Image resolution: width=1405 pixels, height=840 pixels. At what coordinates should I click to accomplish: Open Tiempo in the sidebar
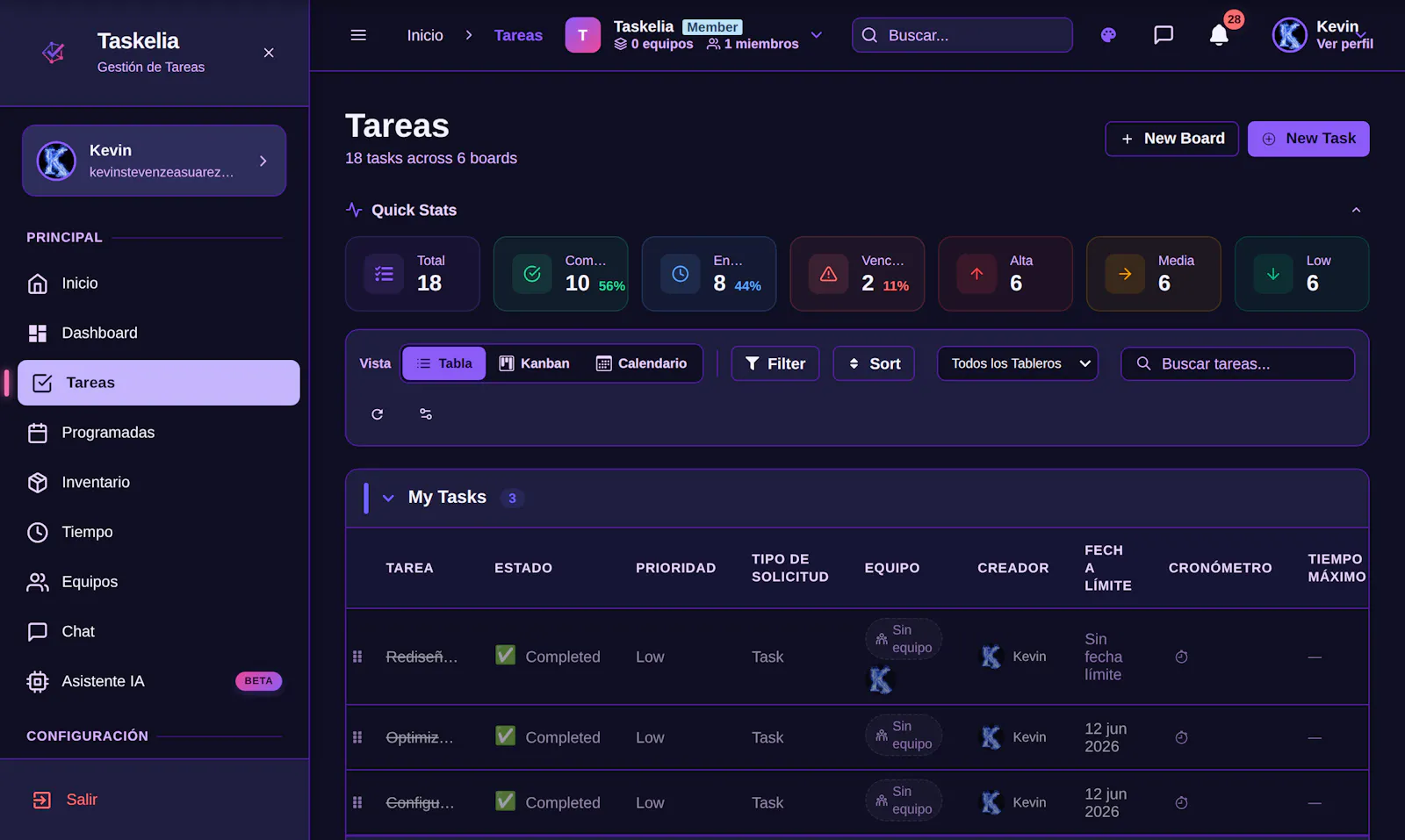[x=158, y=532]
